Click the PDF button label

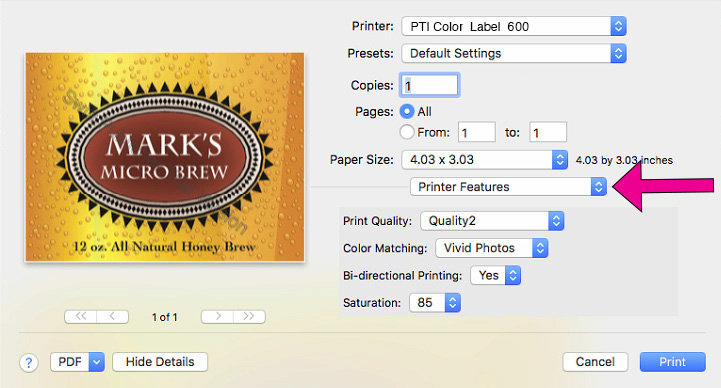click(x=70, y=362)
